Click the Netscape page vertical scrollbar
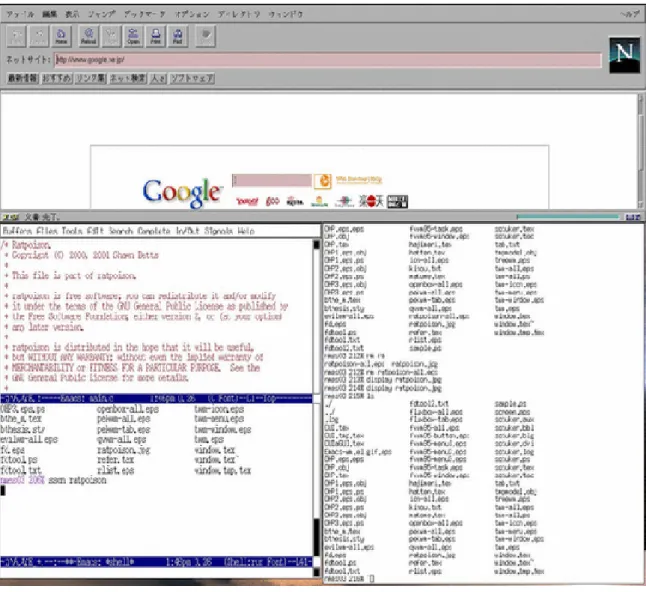 point(641,151)
